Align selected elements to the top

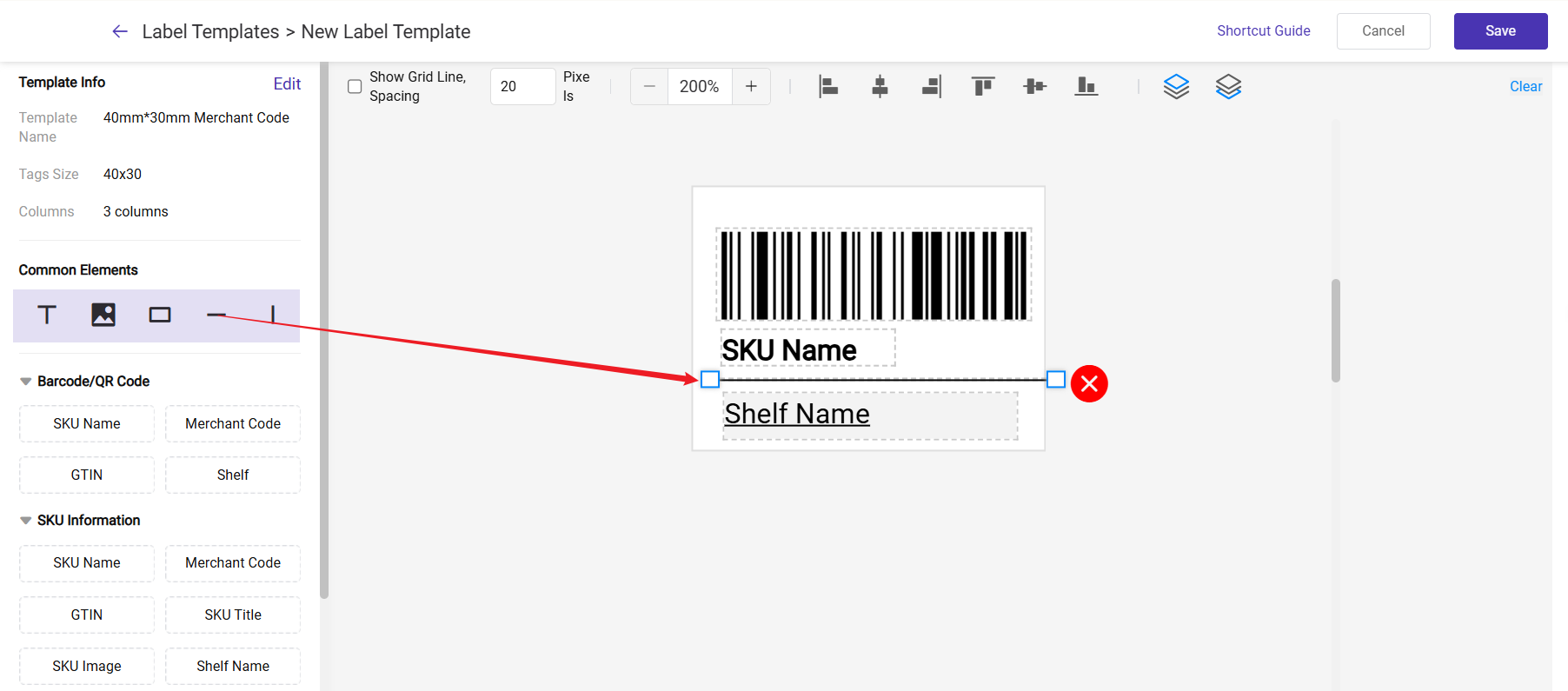pyautogui.click(x=983, y=86)
